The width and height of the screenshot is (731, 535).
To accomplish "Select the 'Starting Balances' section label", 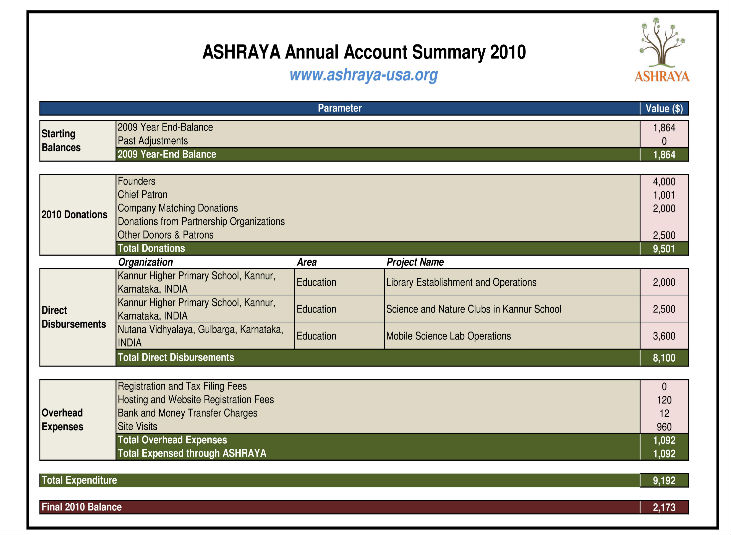I will (61, 140).
